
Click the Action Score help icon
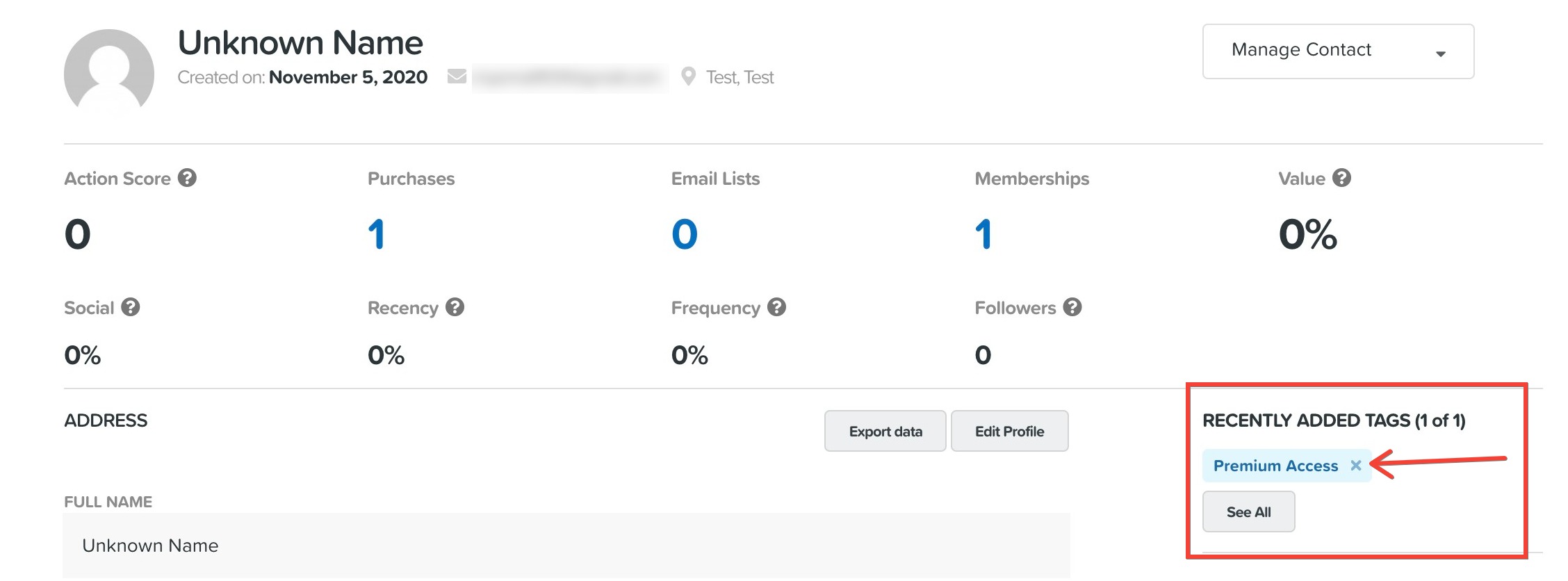tap(187, 178)
